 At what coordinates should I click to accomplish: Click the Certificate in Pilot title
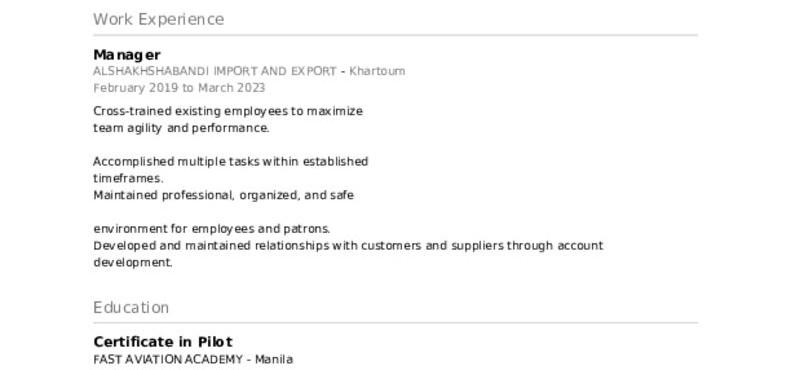pyautogui.click(x=163, y=342)
